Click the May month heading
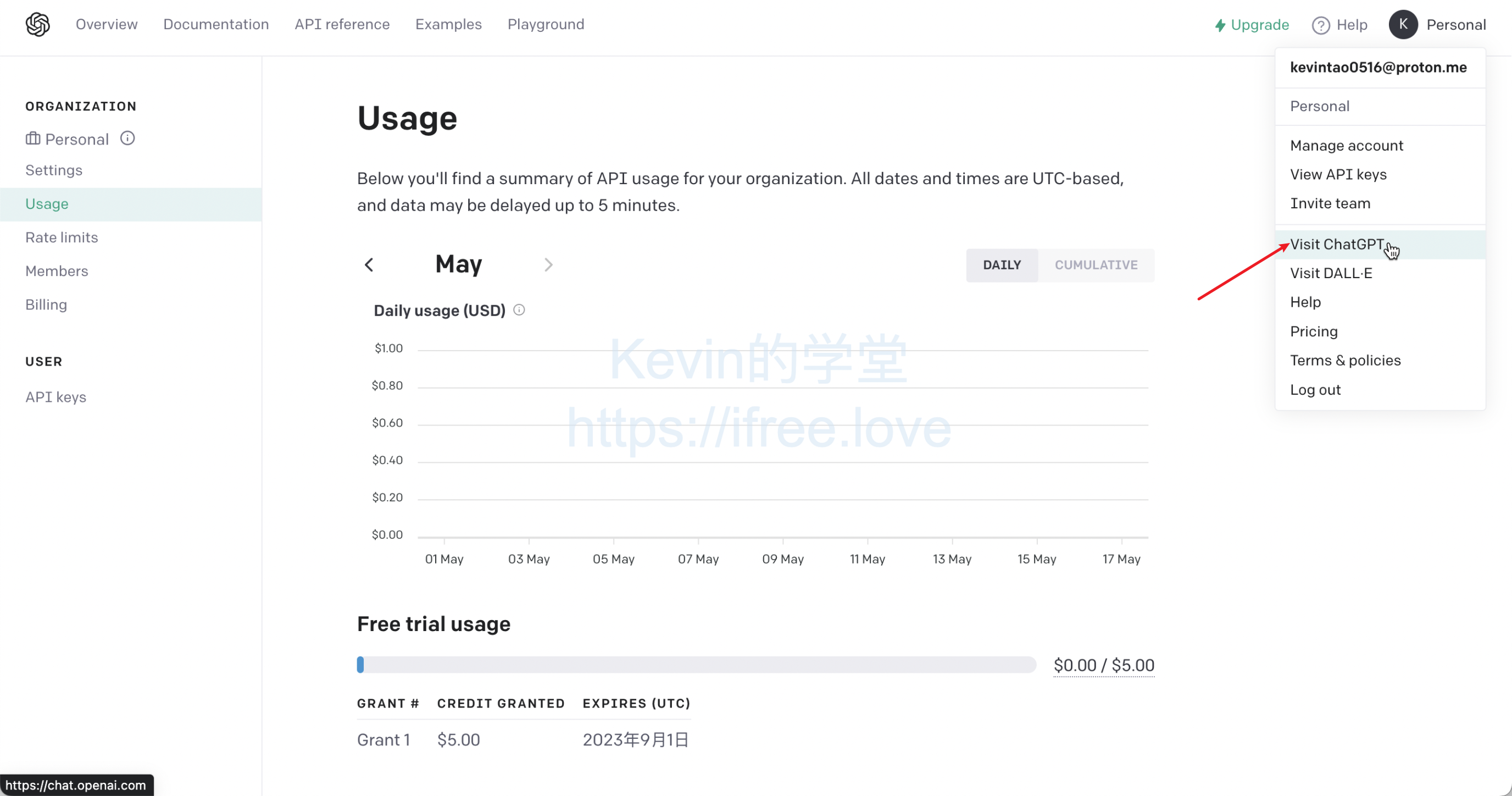 coord(458,264)
